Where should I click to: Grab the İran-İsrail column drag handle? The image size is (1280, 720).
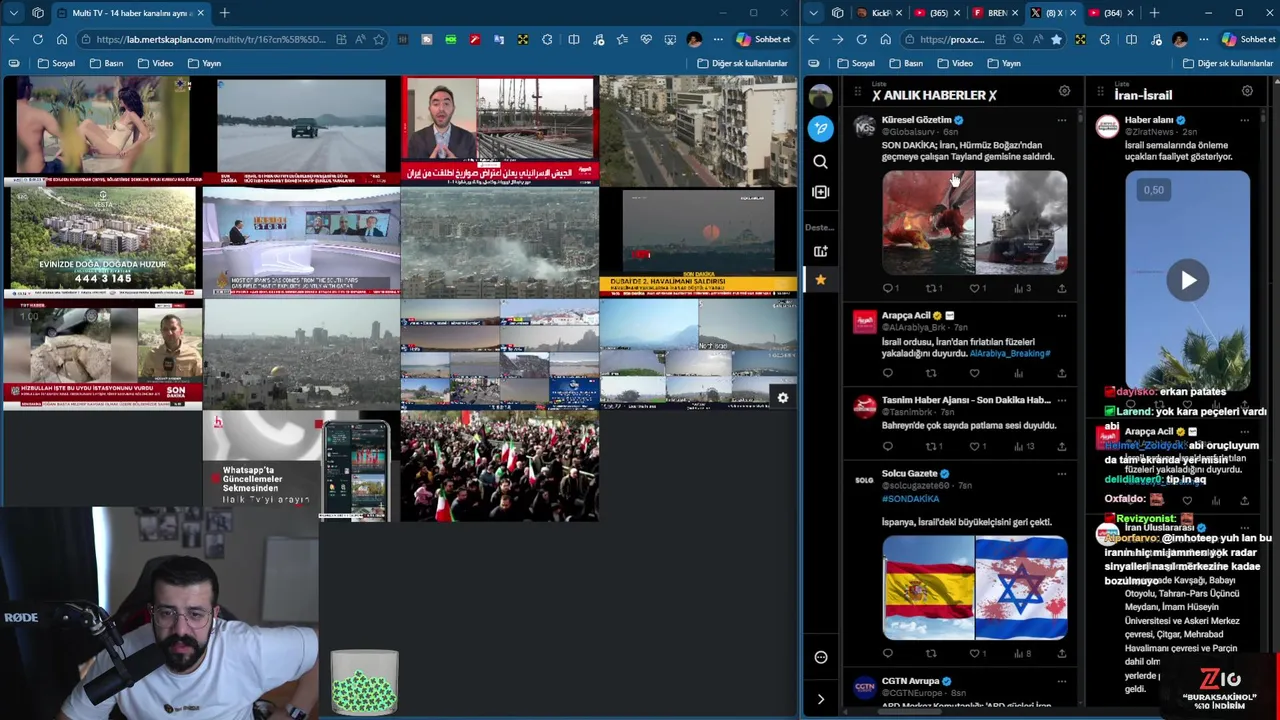tap(1100, 93)
